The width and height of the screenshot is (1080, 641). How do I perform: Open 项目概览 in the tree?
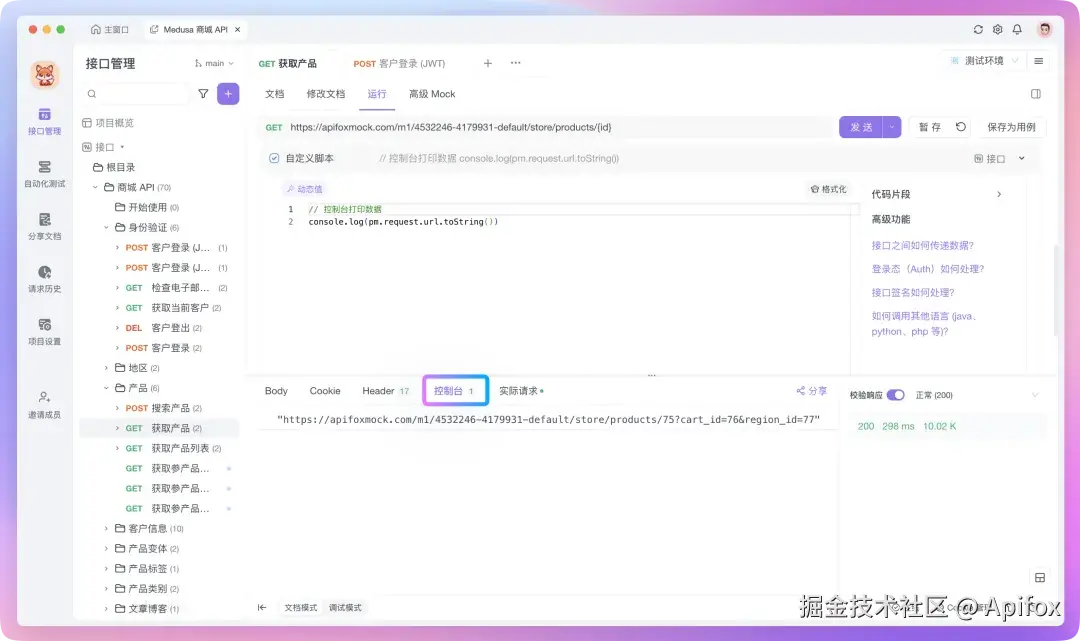point(108,123)
